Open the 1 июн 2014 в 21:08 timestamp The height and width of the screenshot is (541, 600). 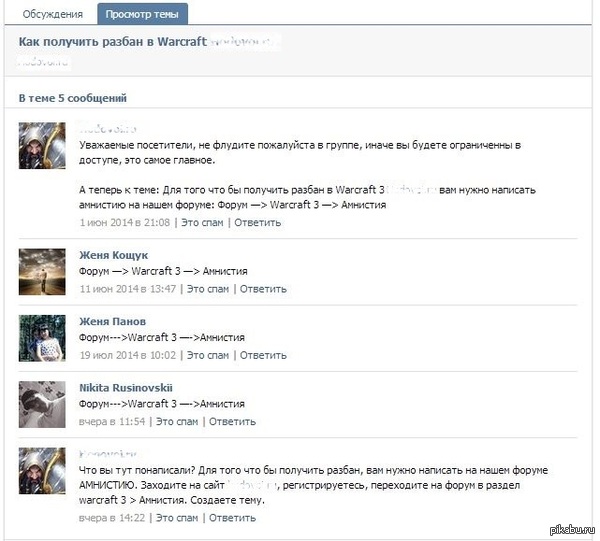point(125,222)
